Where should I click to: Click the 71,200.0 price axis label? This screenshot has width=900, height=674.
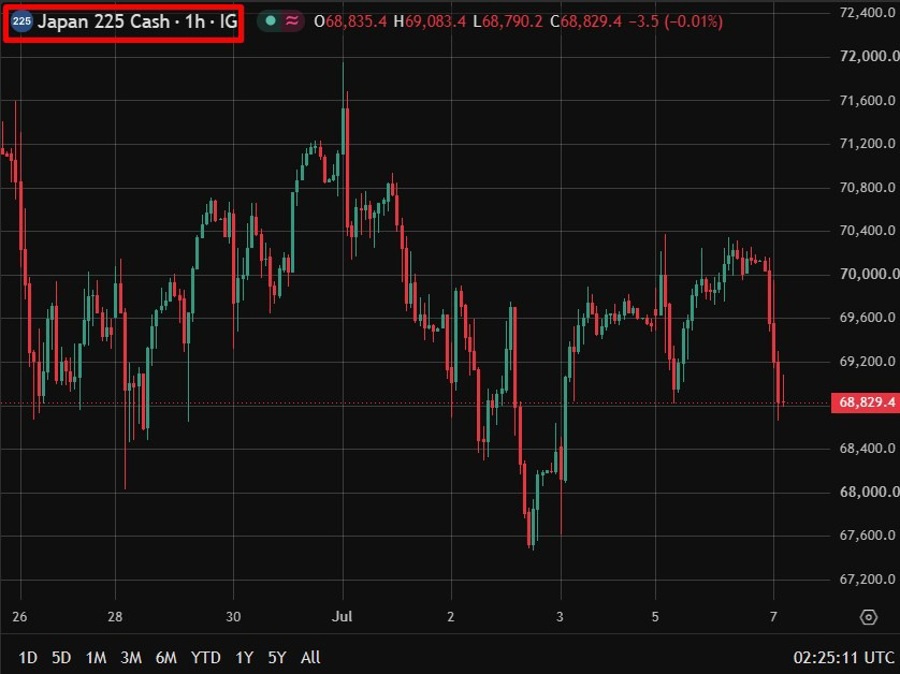click(868, 144)
